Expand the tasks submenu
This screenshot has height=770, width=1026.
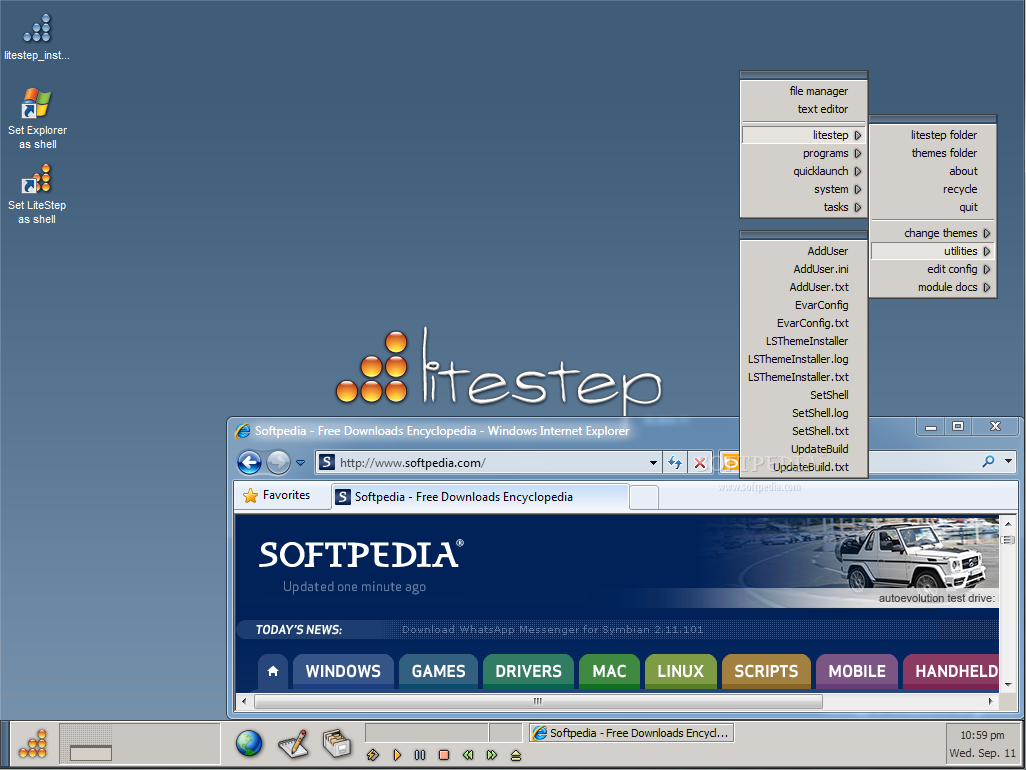coord(804,207)
